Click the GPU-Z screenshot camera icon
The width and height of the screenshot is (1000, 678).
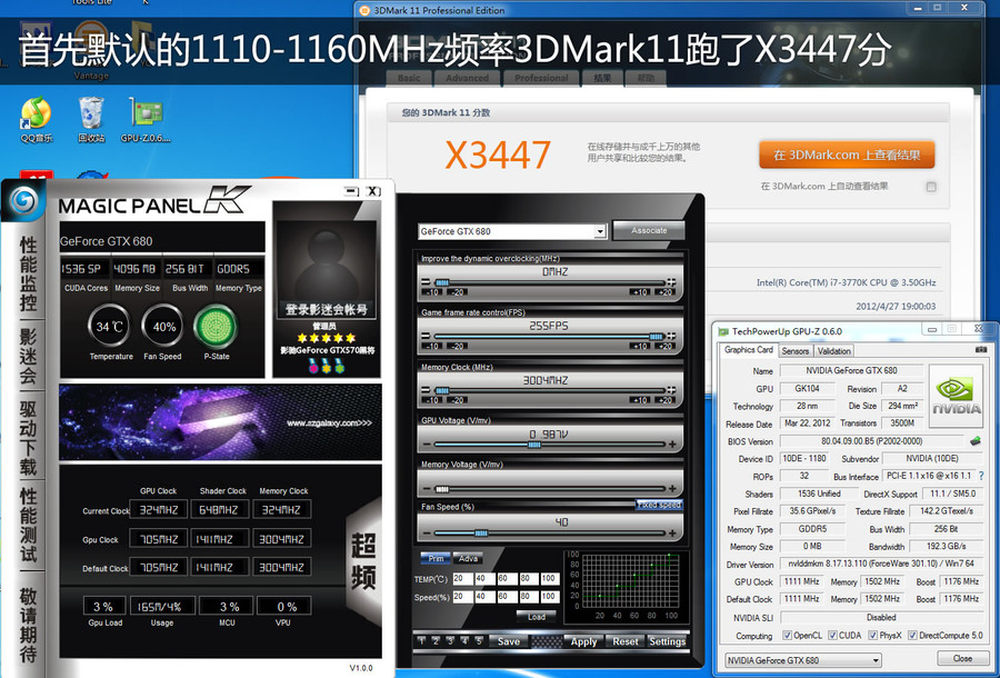tap(981, 350)
